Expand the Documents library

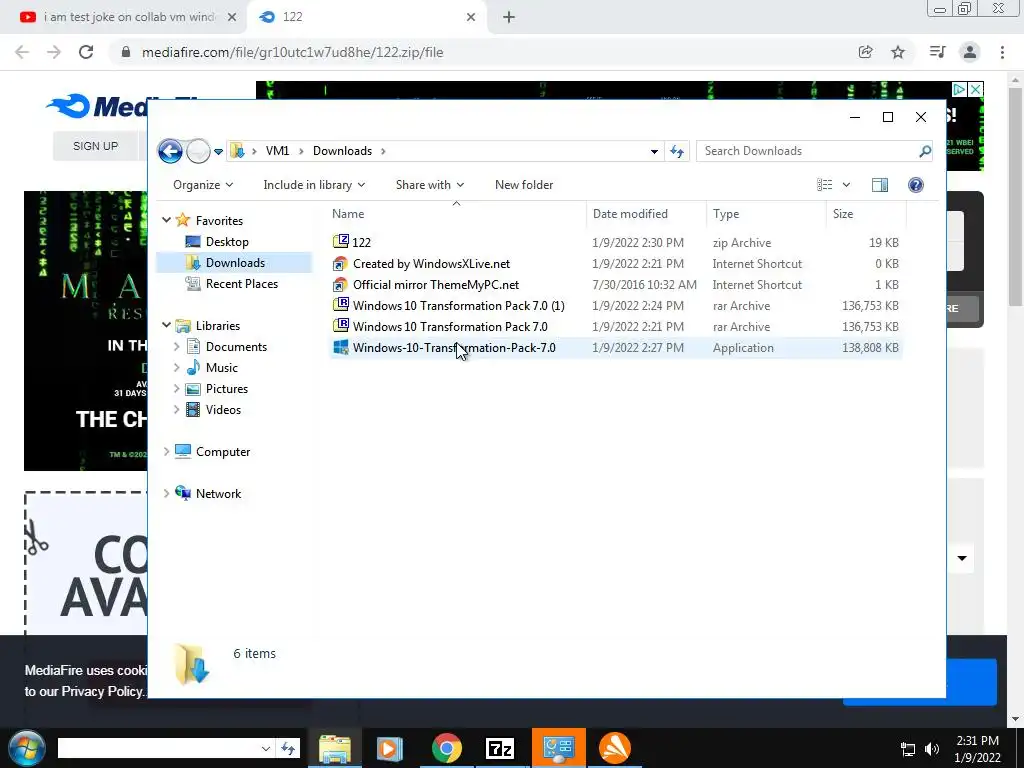(176, 347)
